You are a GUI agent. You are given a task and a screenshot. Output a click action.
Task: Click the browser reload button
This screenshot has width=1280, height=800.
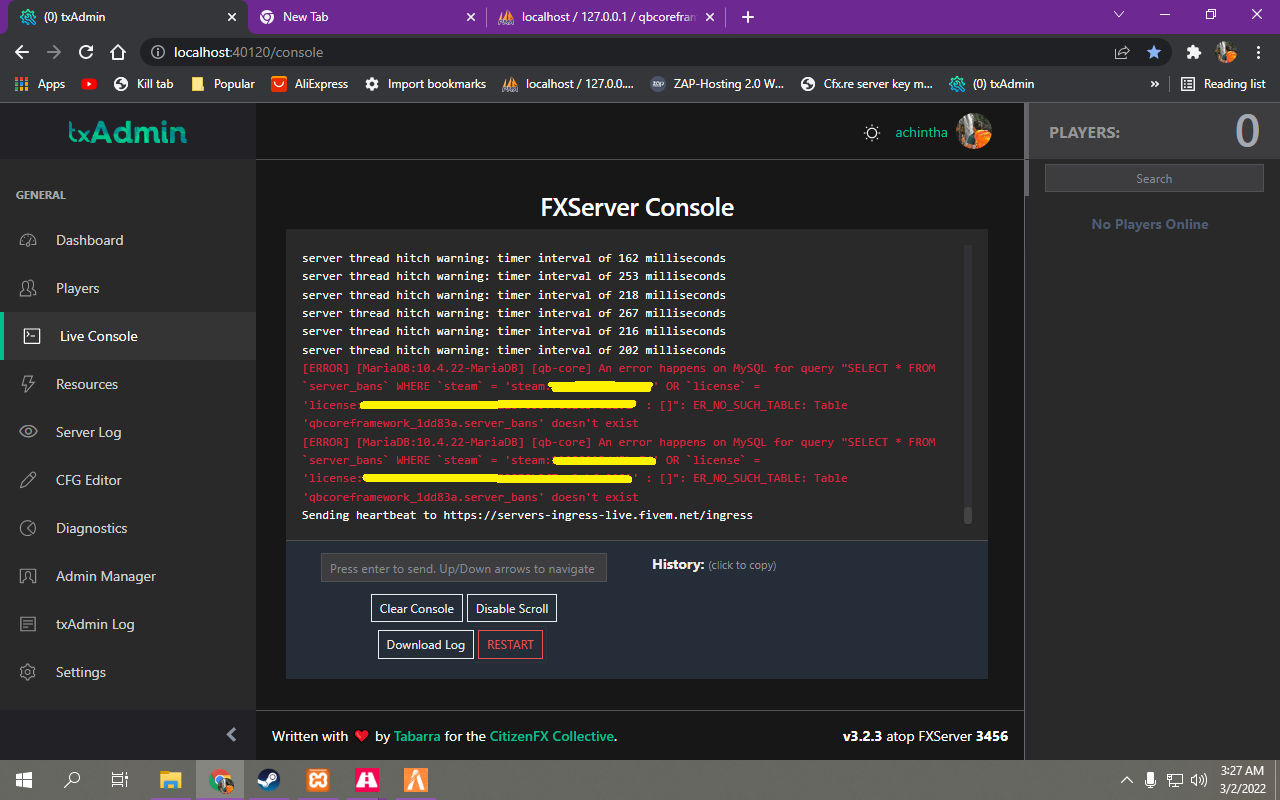click(86, 52)
